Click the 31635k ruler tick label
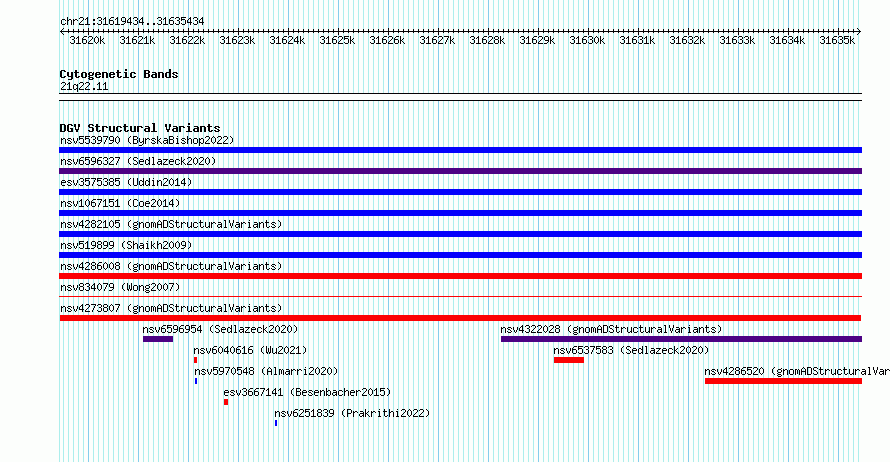890x462 pixels. point(837,41)
